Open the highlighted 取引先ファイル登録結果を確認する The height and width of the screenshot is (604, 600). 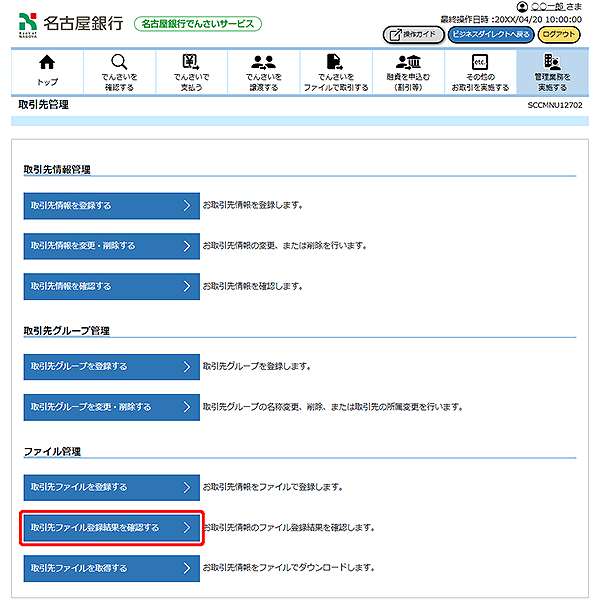click(111, 527)
